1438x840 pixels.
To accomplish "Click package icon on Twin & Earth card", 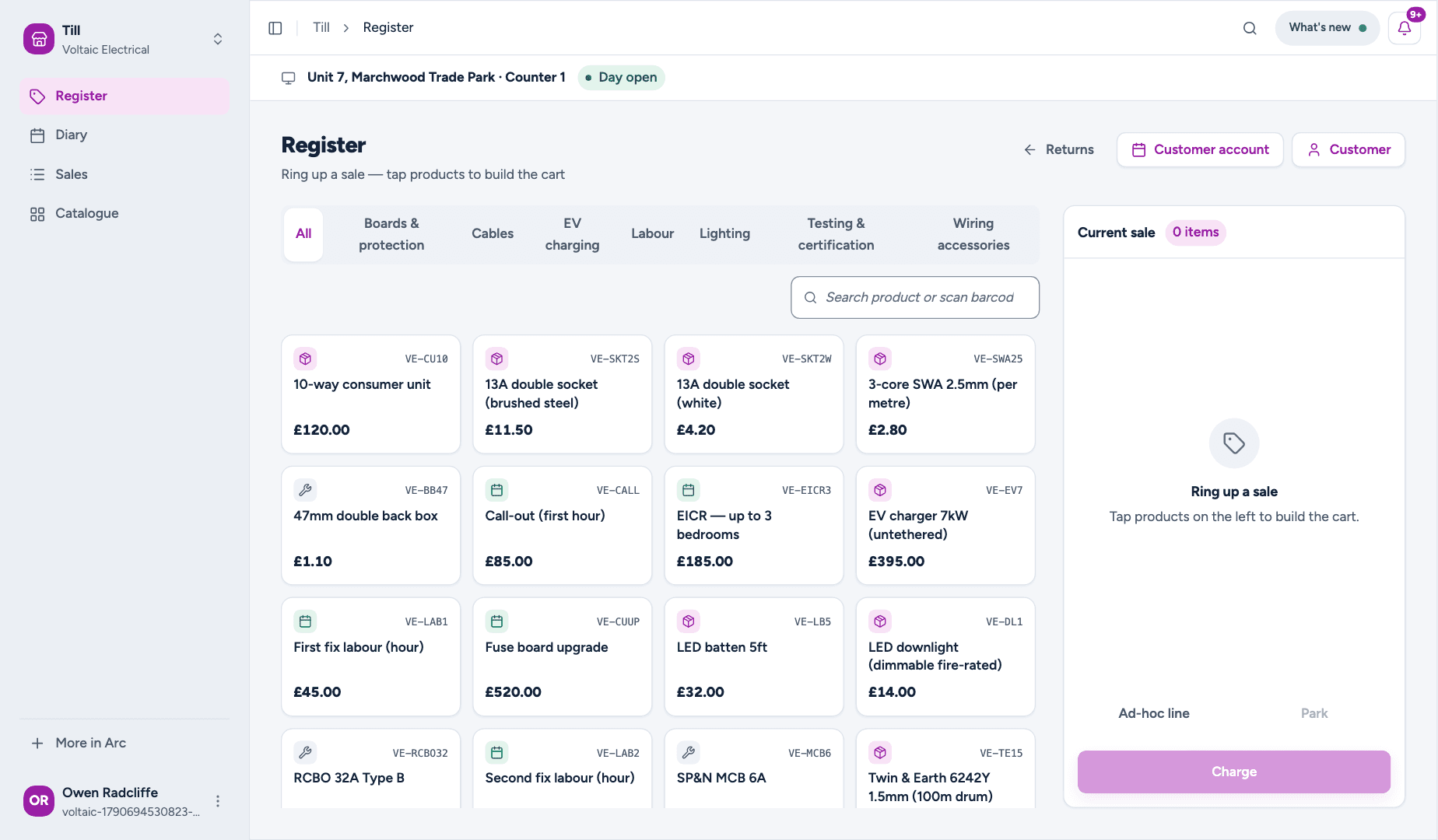I will (x=880, y=753).
